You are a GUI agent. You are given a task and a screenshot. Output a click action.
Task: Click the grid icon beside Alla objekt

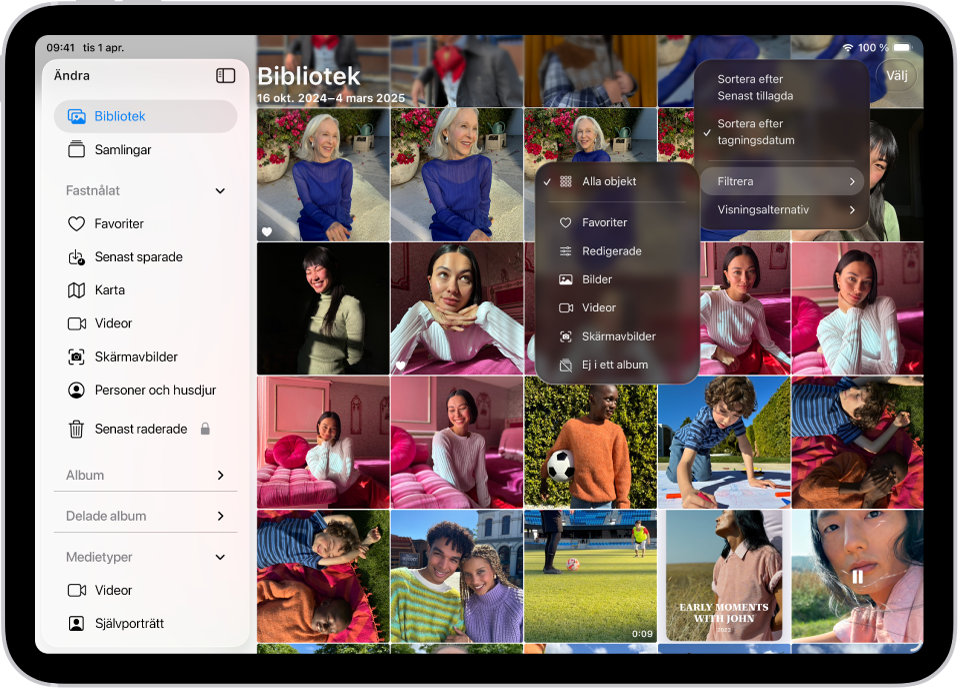566,181
